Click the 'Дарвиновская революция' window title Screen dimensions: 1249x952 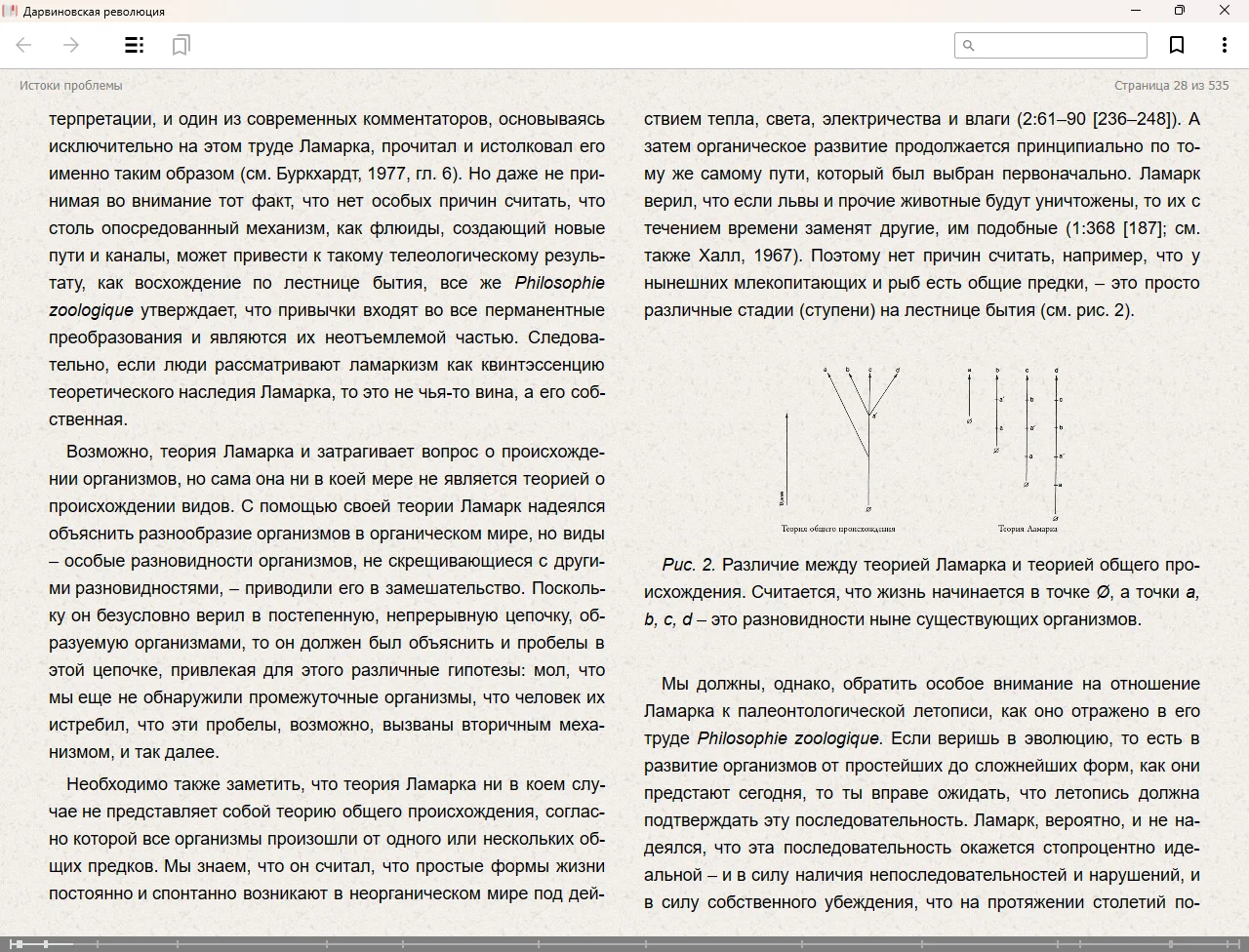click(94, 12)
